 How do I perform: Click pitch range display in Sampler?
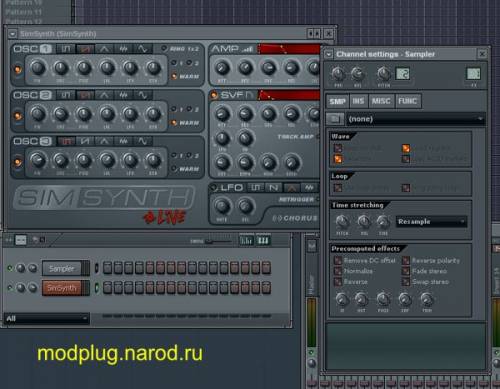403,74
